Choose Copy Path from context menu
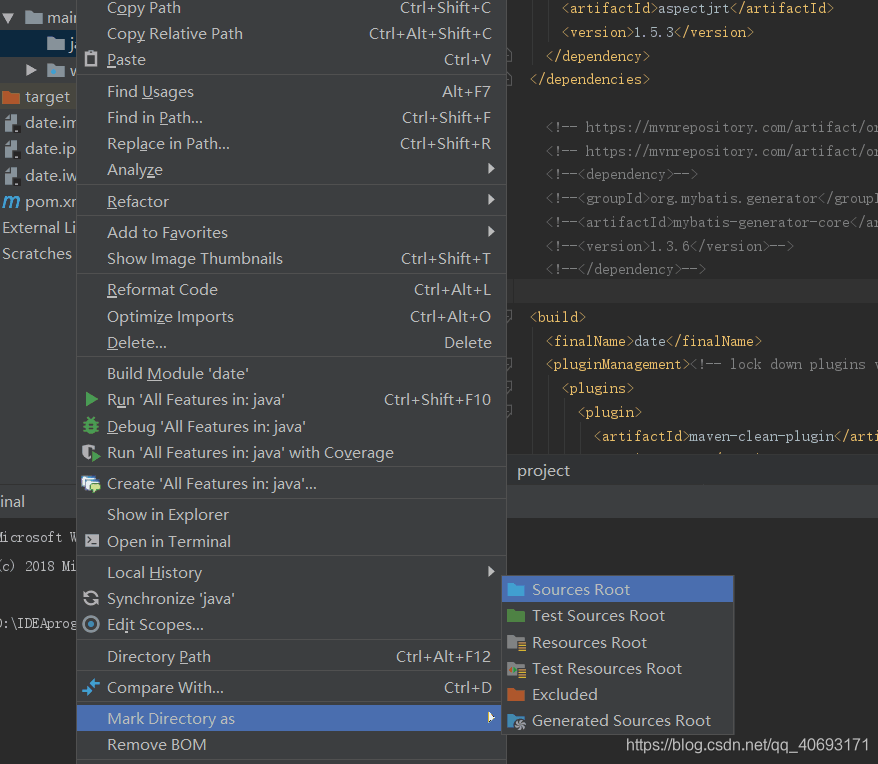The image size is (878, 764). point(291,8)
